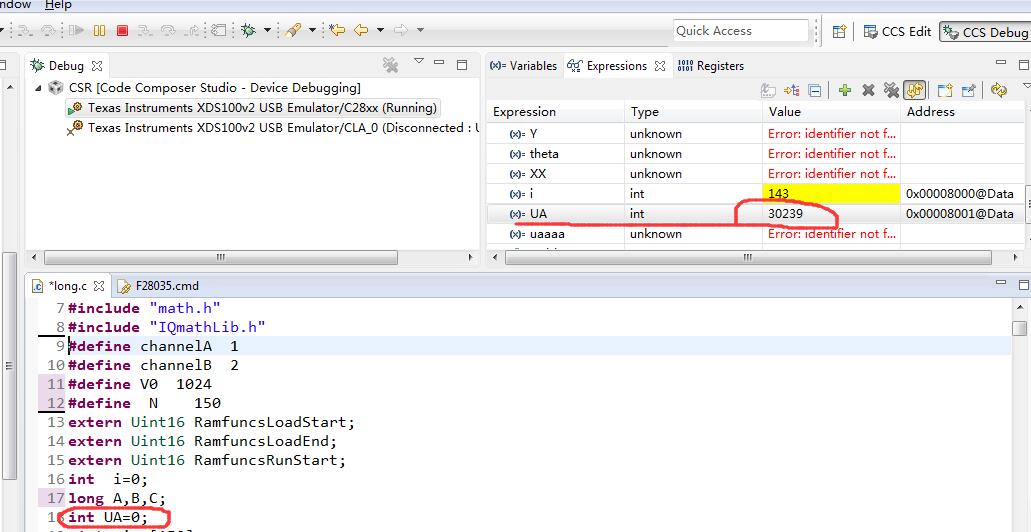Select the UA expression row

click(755, 214)
